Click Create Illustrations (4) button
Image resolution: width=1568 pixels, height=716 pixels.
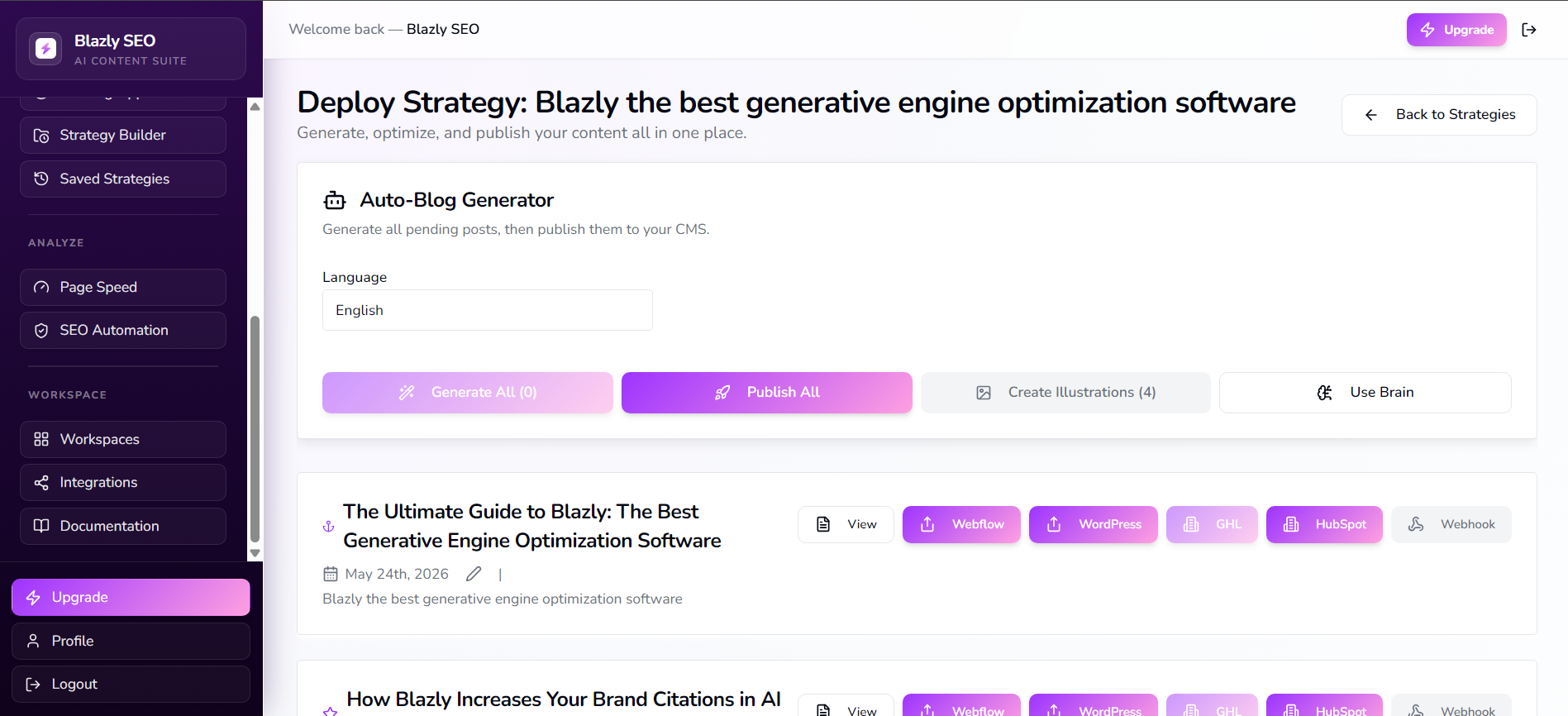1065,393
